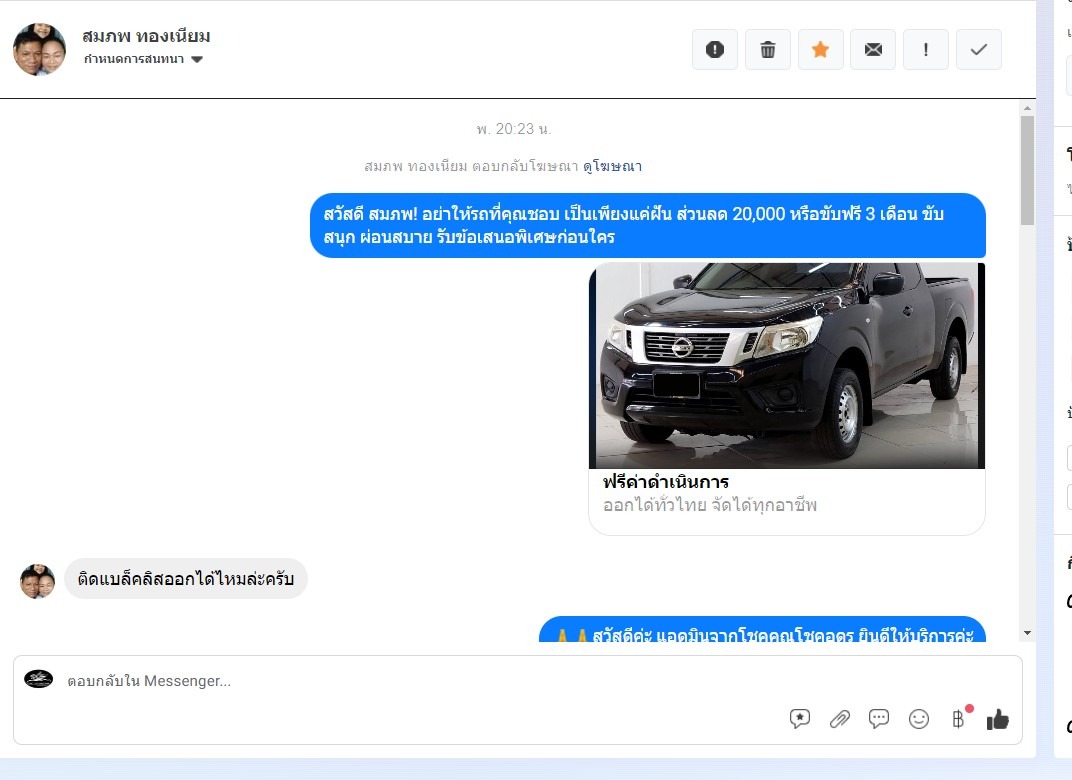Click the สมภพ ทองเนียม name in the header
This screenshot has height=780, width=1072.
coord(146,37)
